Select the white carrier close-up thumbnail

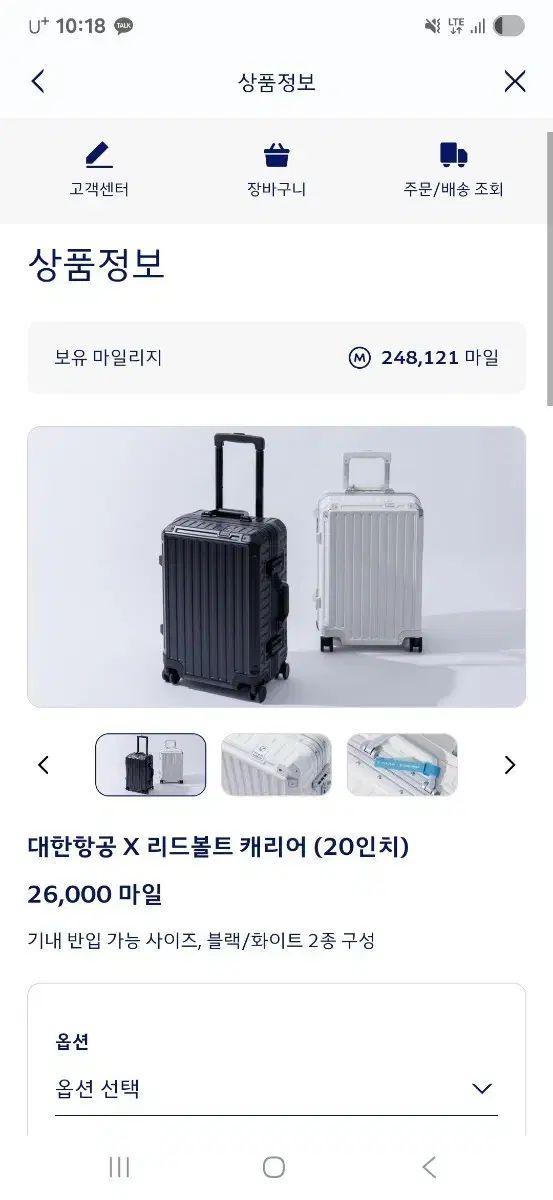point(276,765)
